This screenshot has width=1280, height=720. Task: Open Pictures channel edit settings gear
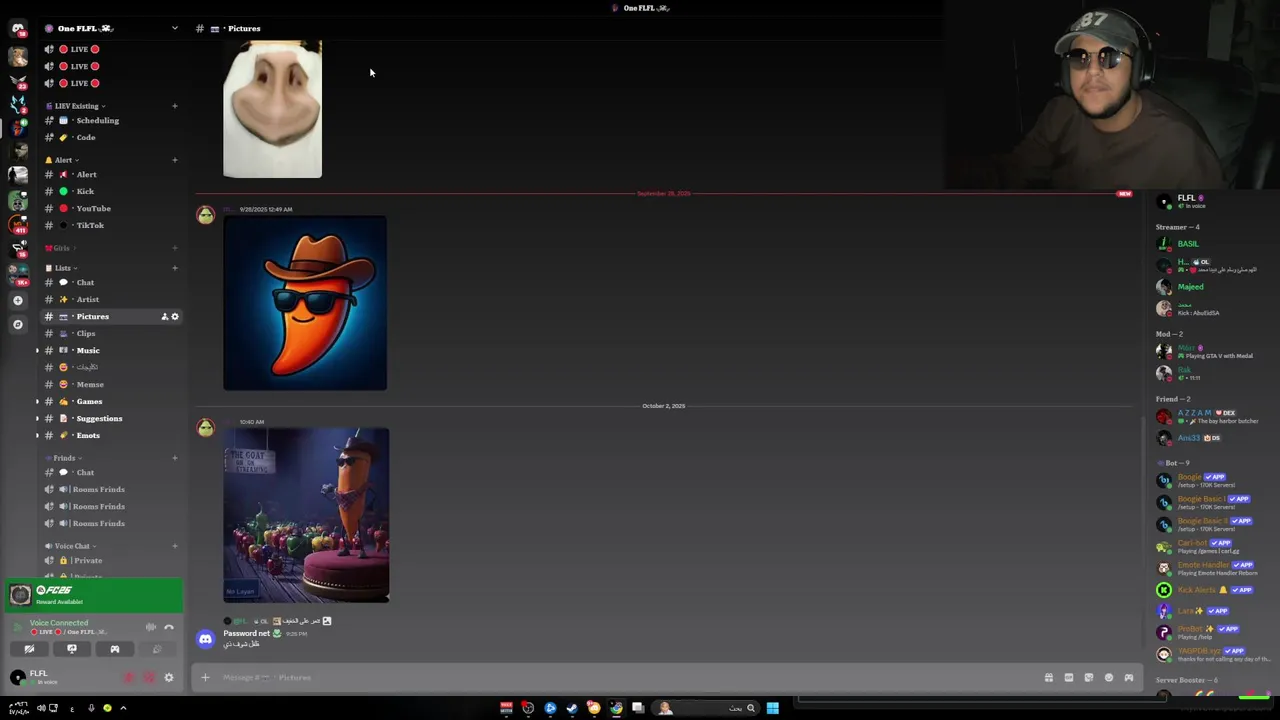175,316
